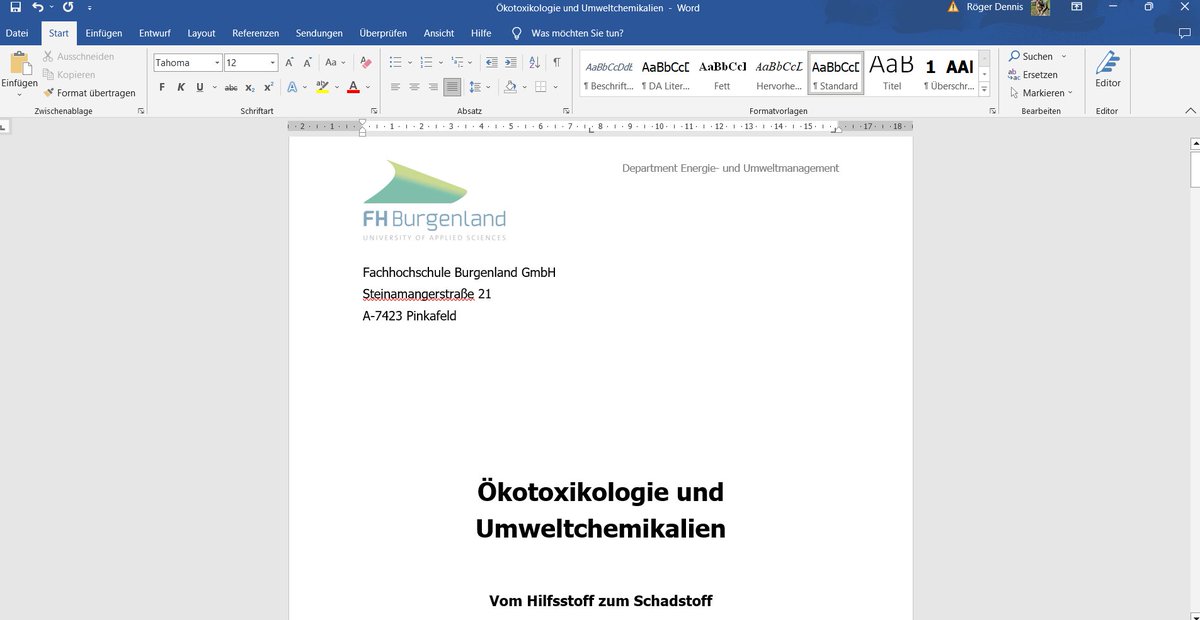Screen dimensions: 1200x620
Task: Clear all formatting with the eraser icon
Action: [365, 62]
